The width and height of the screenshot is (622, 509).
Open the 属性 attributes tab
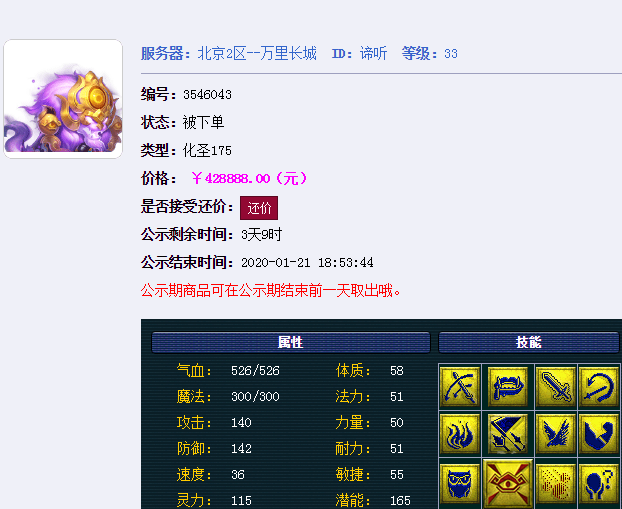click(291, 342)
